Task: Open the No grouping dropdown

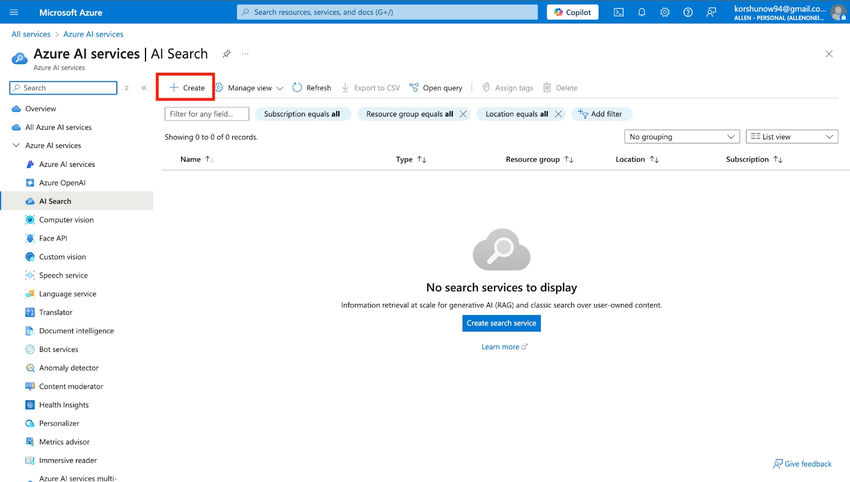Action: [682, 137]
